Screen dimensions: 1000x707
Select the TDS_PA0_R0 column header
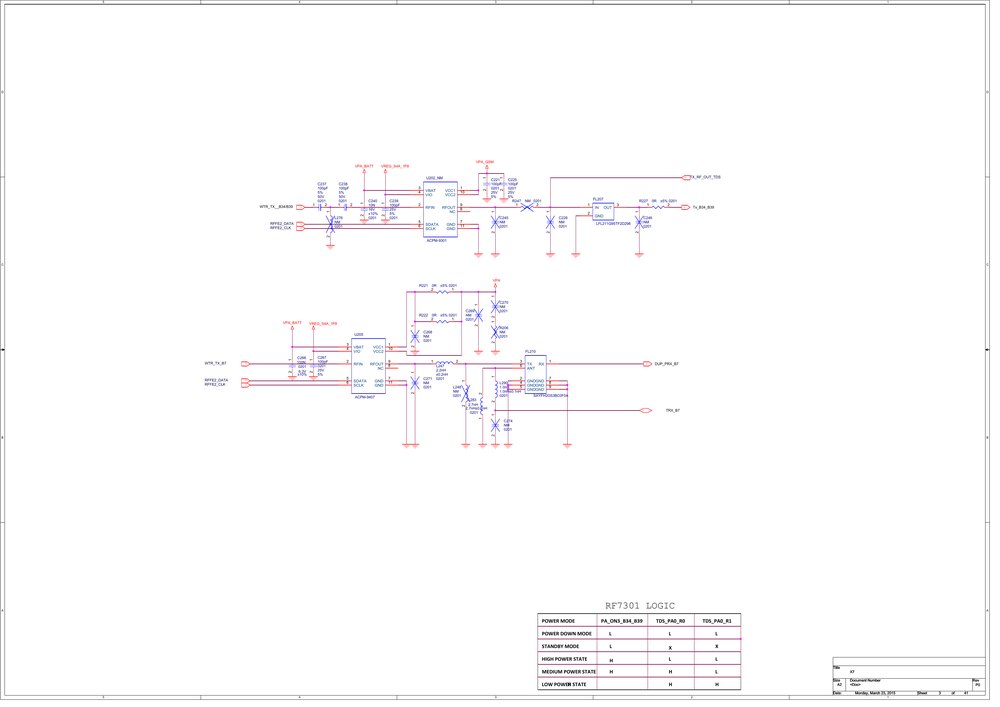pos(670,621)
